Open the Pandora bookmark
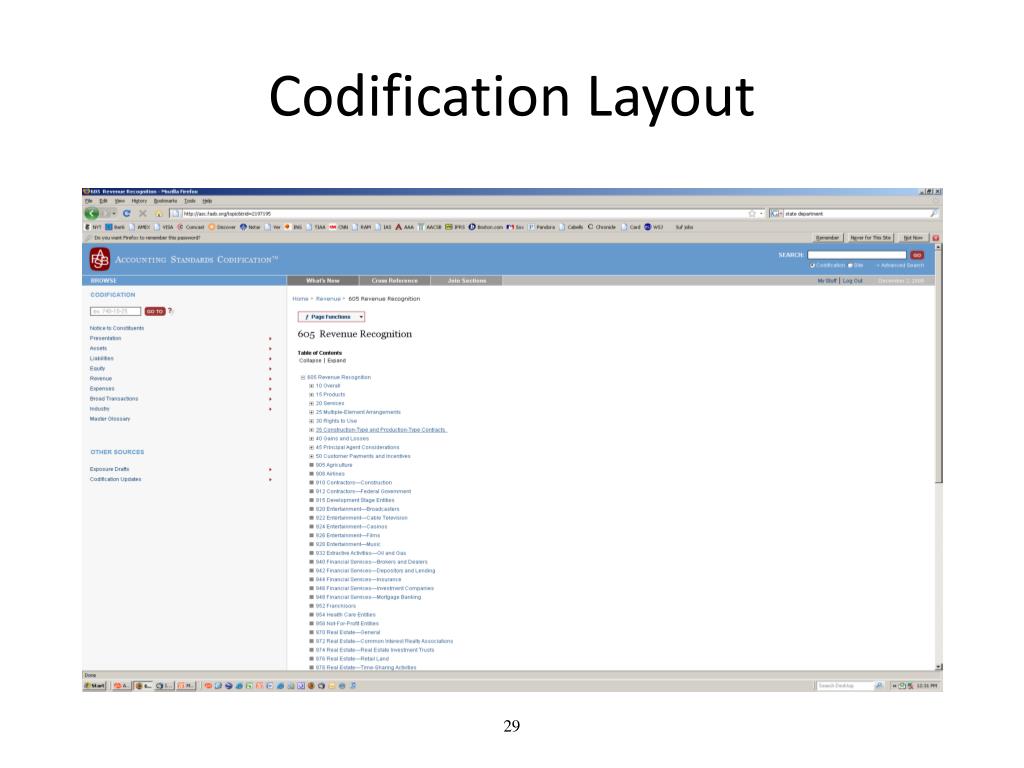This screenshot has width=1024, height=768. 542,227
